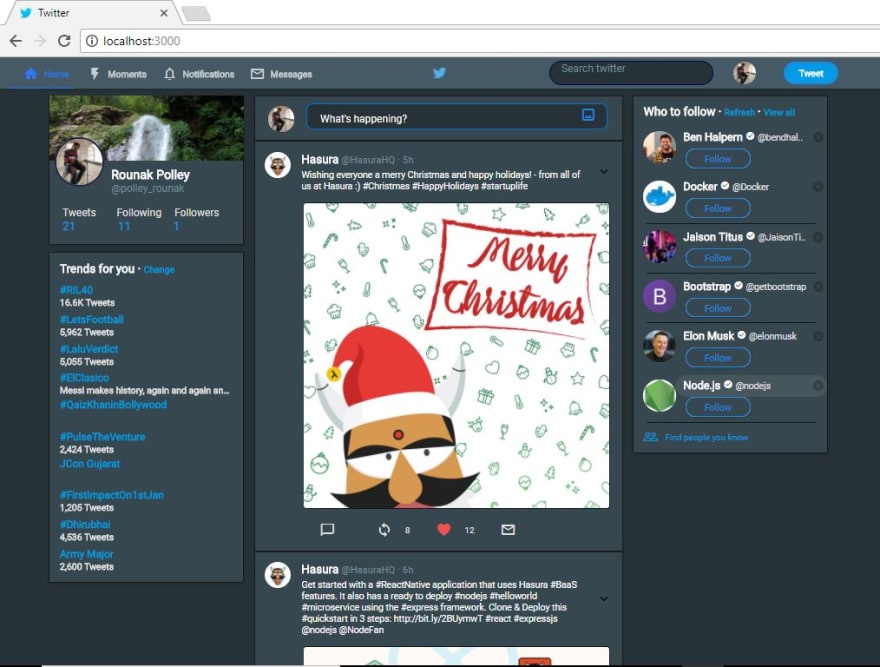Open the #QaizKhanInBollywood trend

coord(113,405)
